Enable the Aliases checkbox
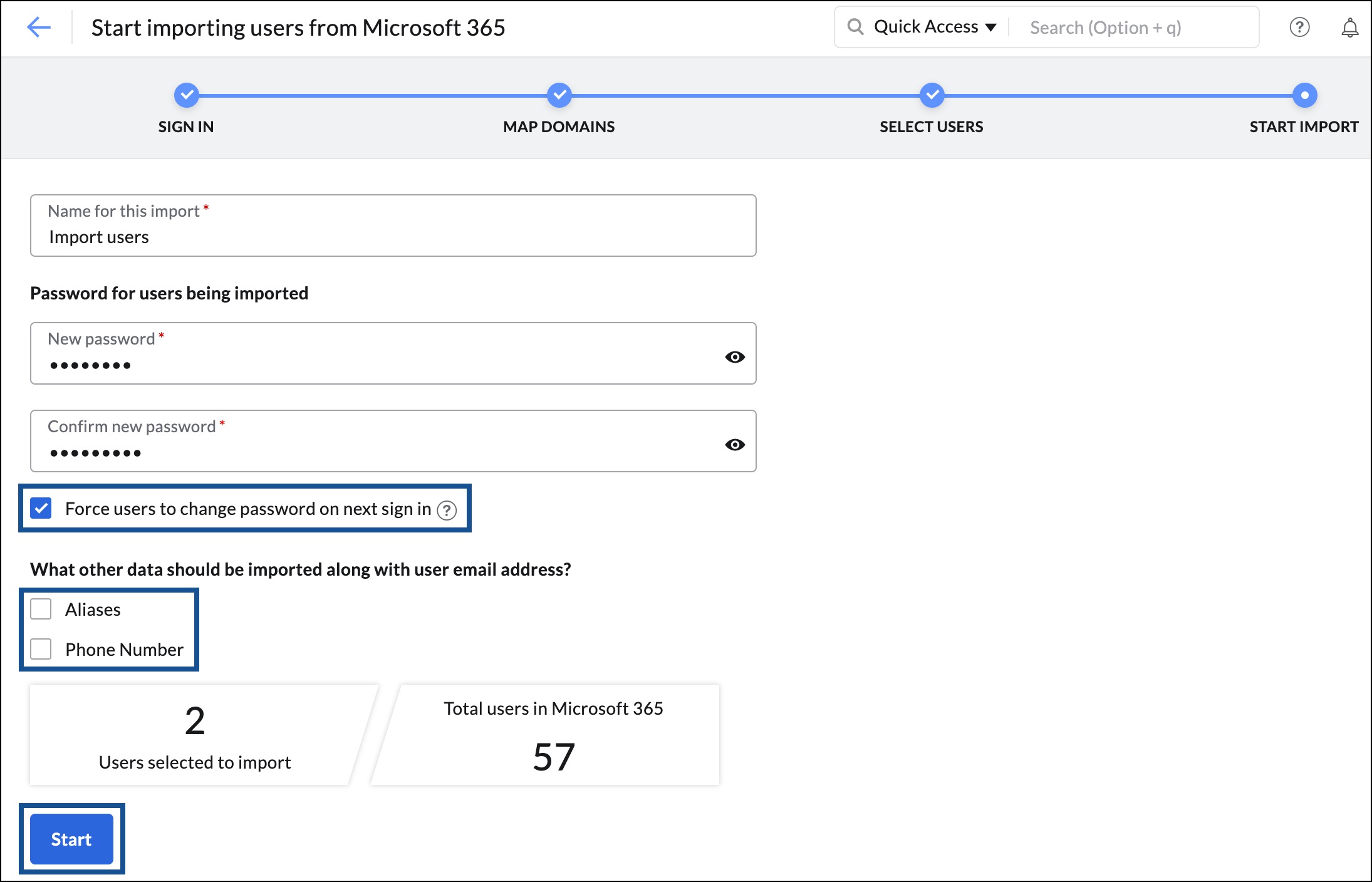Viewport: 1372px width, 882px height. click(41, 608)
